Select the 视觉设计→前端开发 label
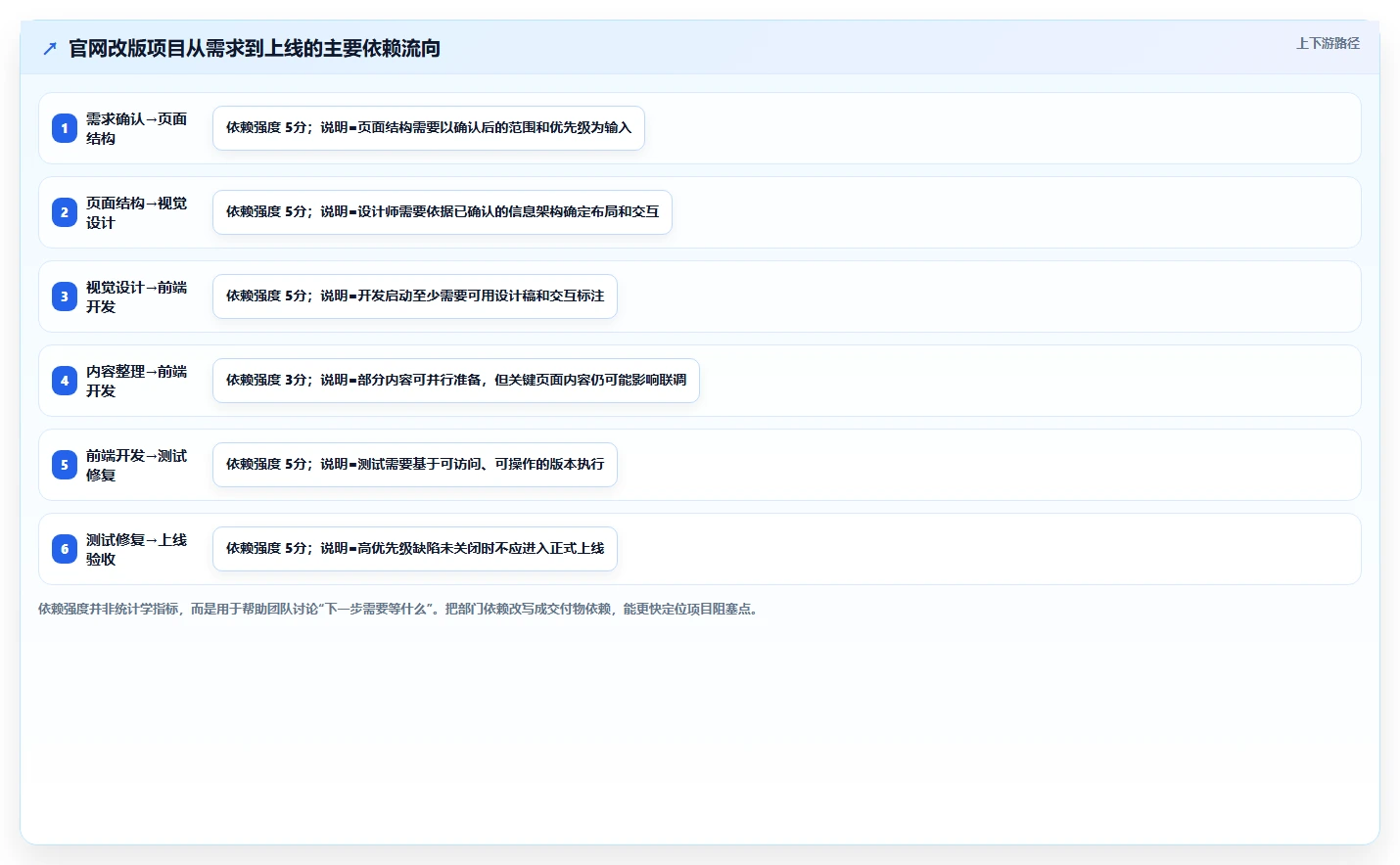The height and width of the screenshot is (865, 1400). point(136,296)
